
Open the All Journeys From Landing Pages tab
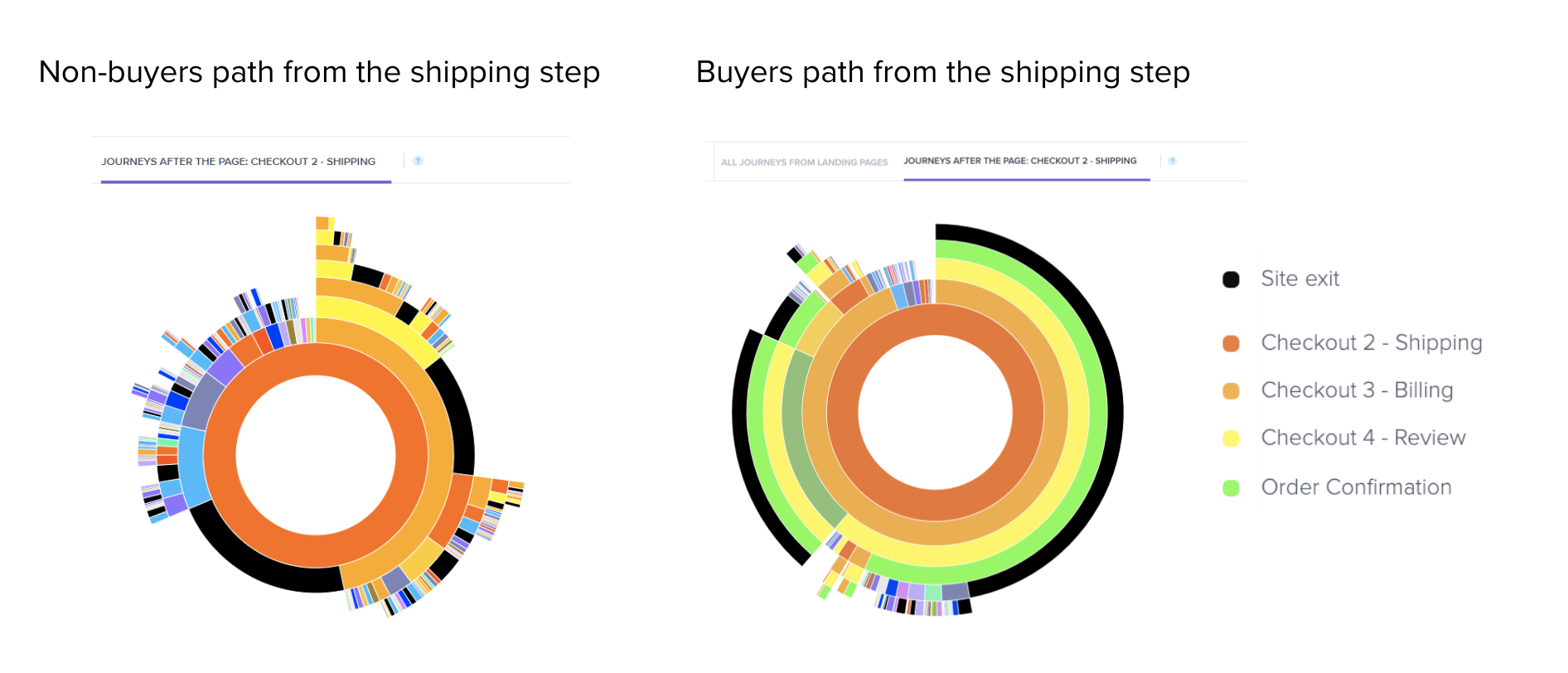pyautogui.click(x=804, y=162)
